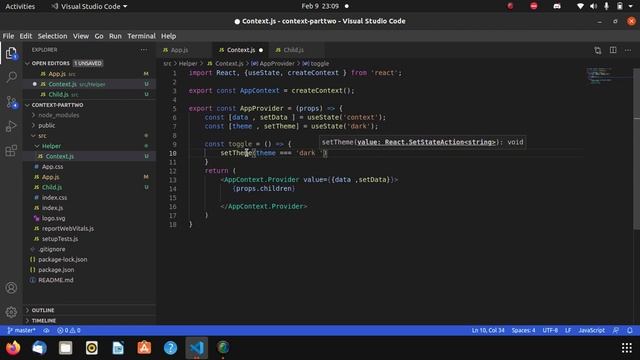
Task: Expand the node_modules folder
Action: (x=58, y=115)
